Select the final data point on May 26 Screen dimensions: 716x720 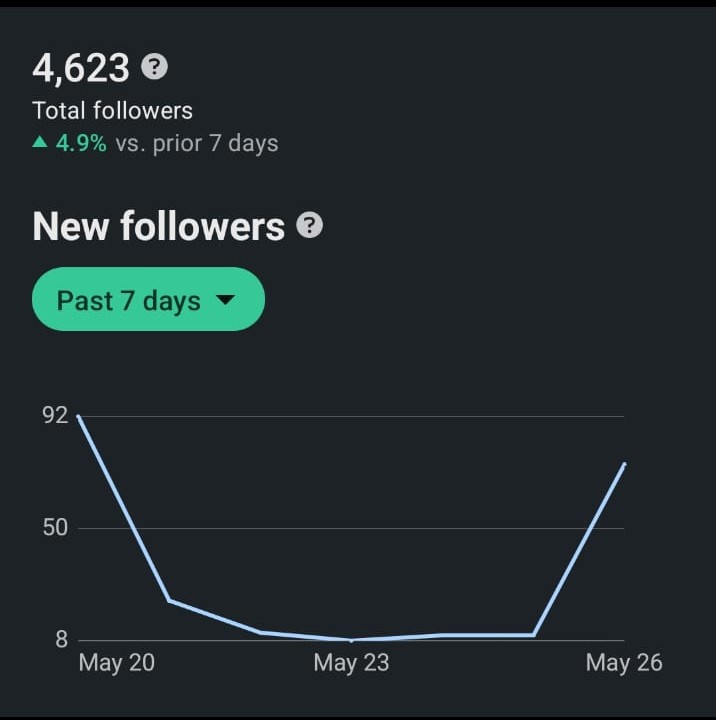coord(624,464)
